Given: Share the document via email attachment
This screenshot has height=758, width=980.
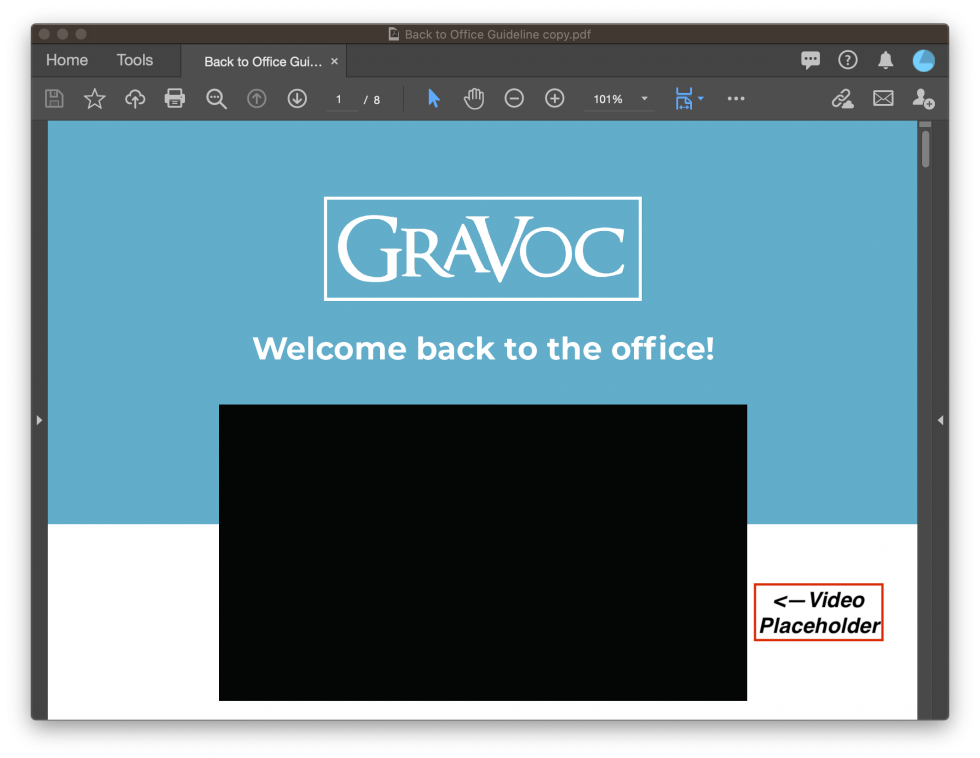Looking at the screenshot, I should click(x=883, y=99).
